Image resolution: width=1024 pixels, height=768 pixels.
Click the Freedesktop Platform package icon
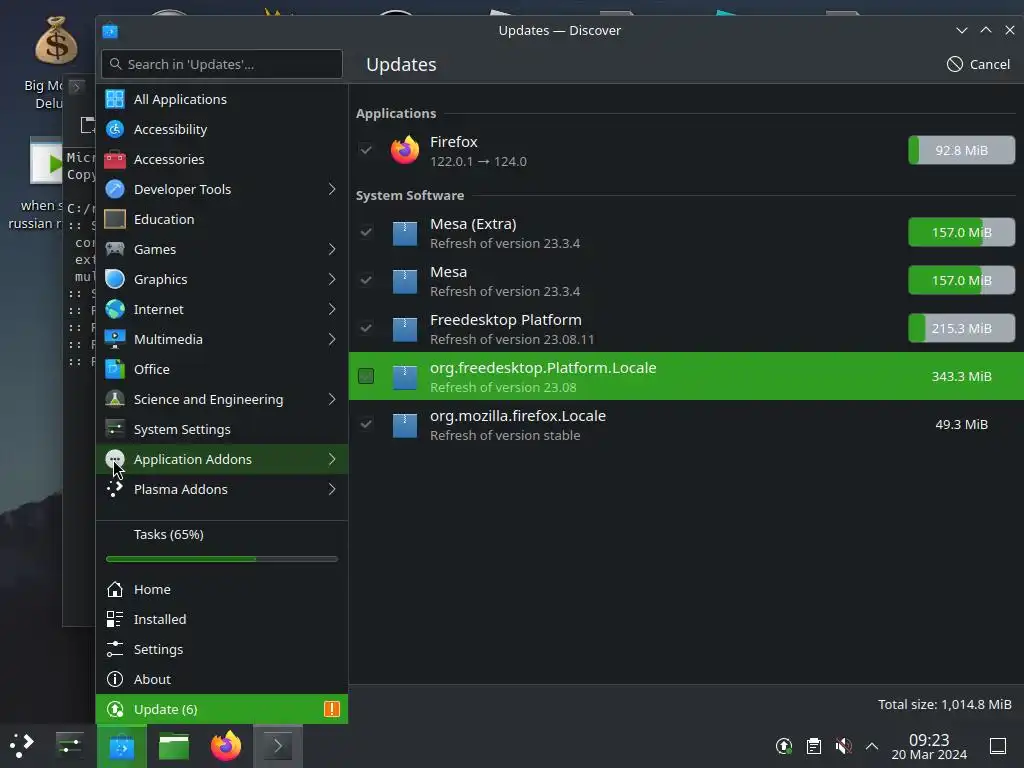(x=405, y=329)
